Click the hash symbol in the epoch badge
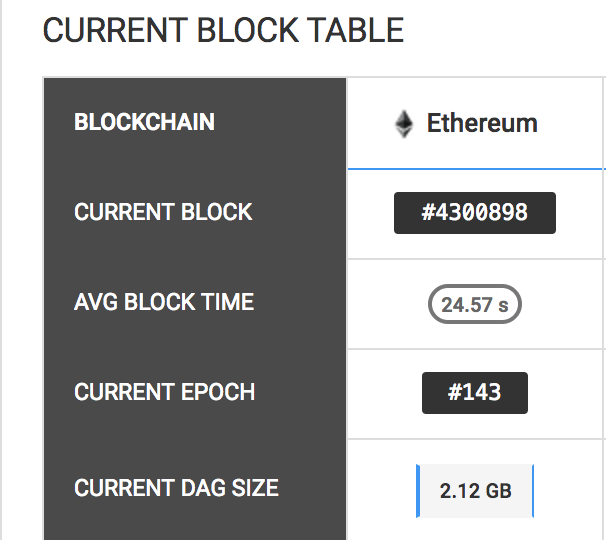 [x=454, y=393]
